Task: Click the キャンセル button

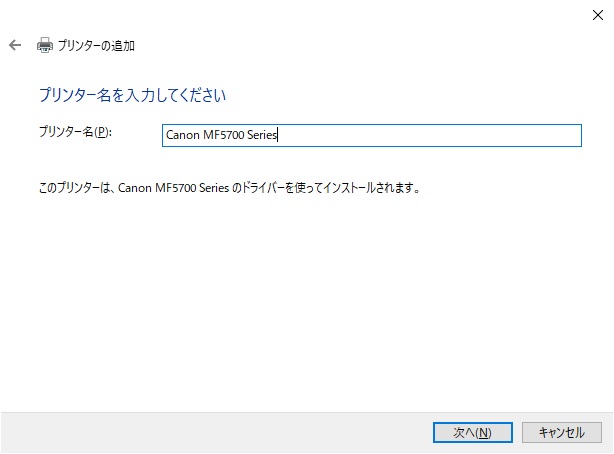Action: click(x=562, y=432)
